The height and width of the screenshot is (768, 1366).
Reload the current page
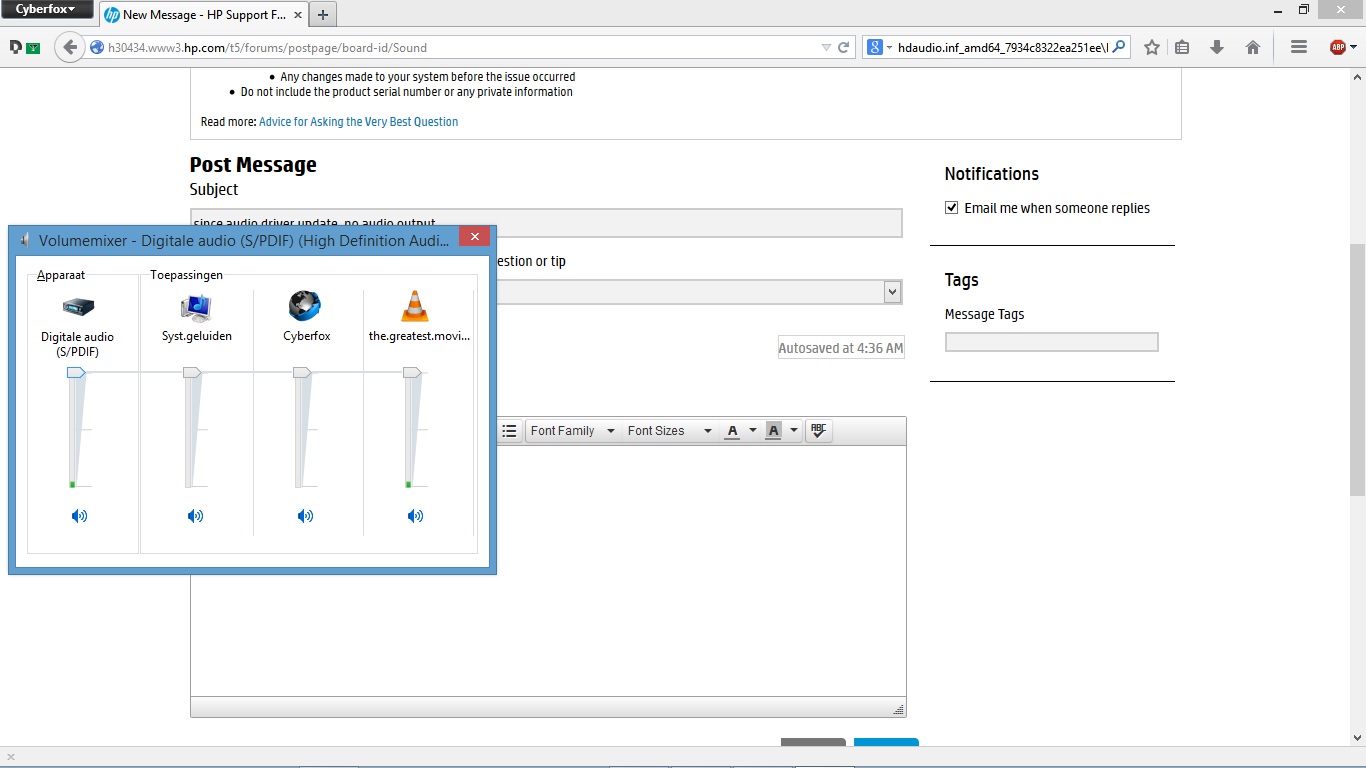point(844,47)
